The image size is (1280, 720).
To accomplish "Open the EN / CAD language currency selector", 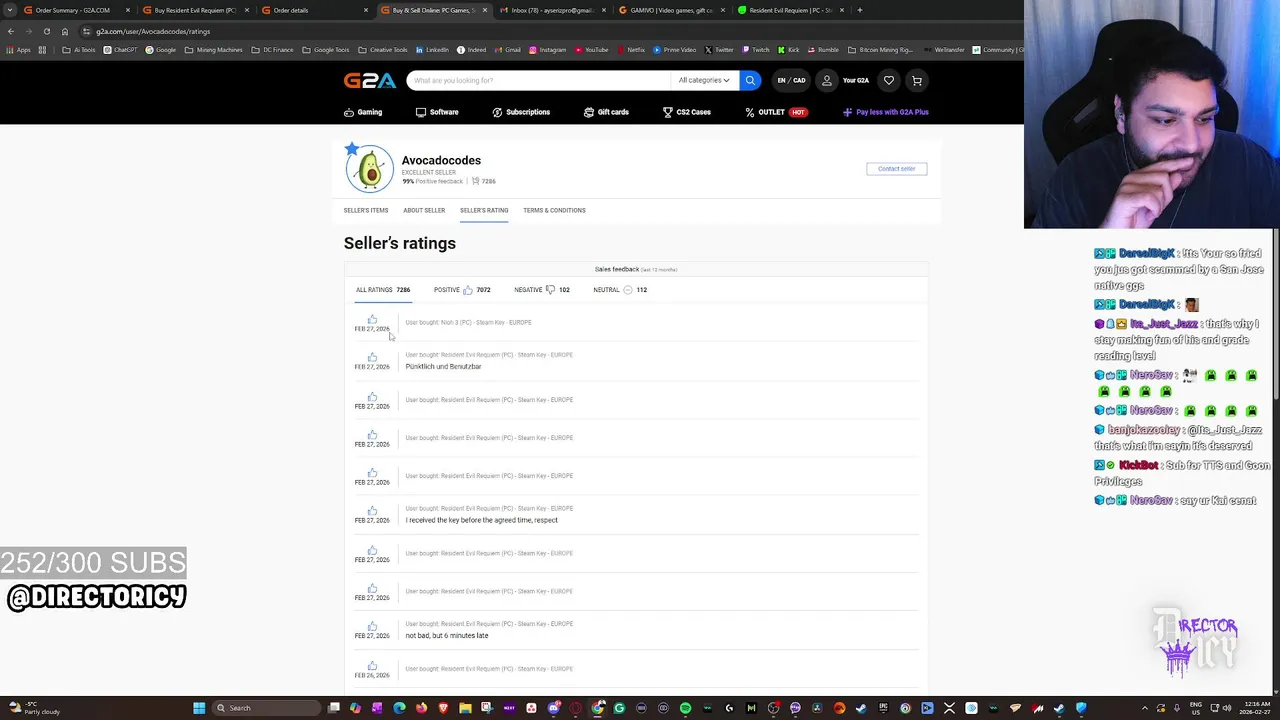I will tap(791, 80).
